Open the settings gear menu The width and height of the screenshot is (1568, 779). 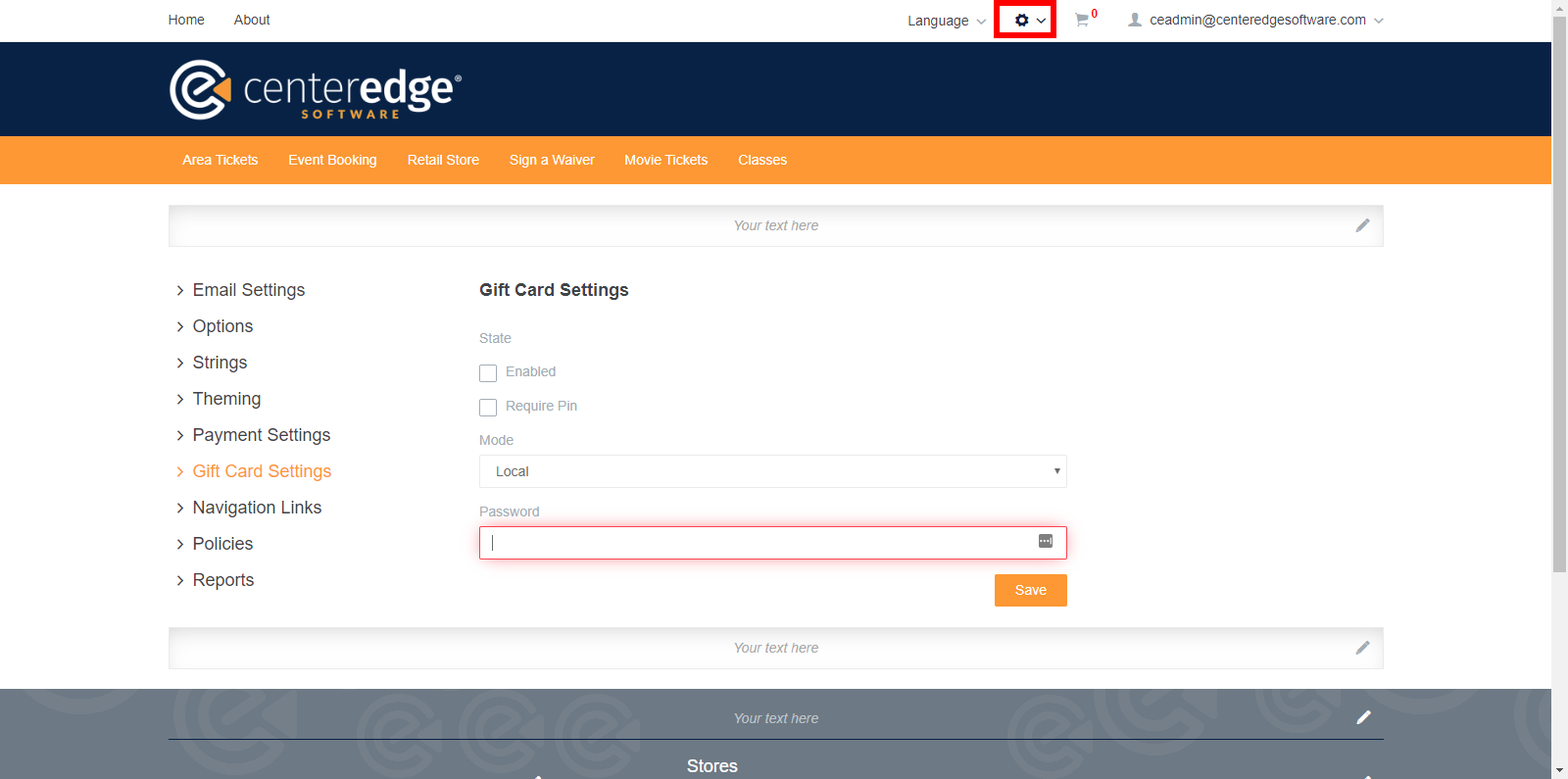[x=1024, y=21]
